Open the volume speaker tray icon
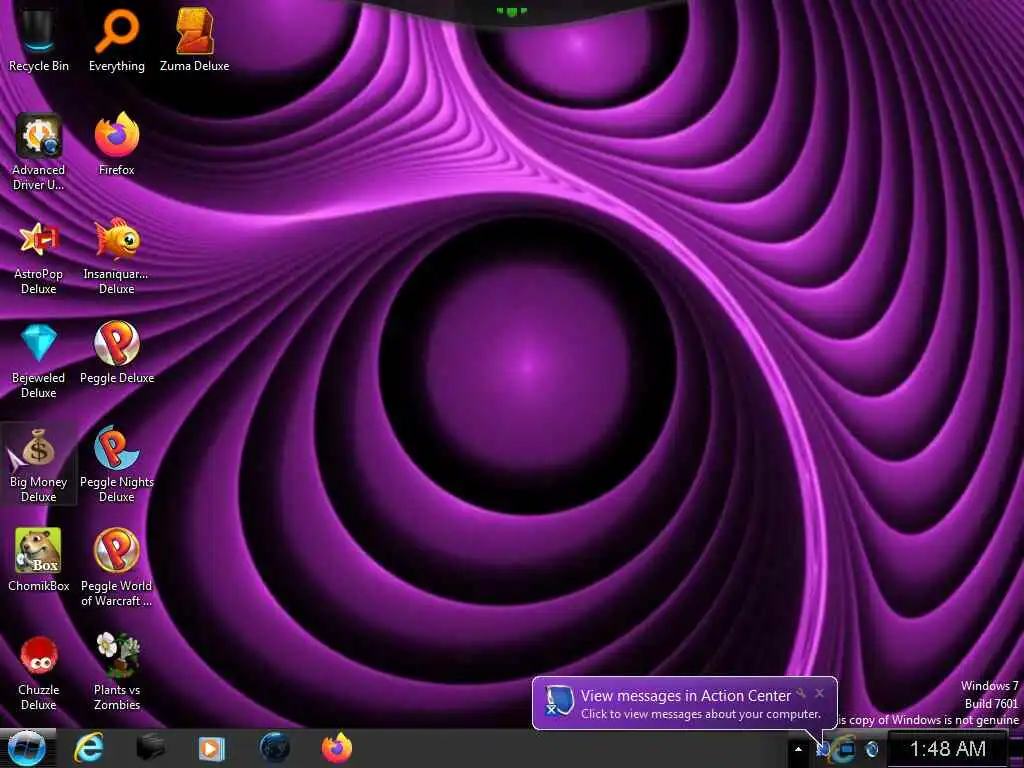The height and width of the screenshot is (768, 1024). pos(872,749)
